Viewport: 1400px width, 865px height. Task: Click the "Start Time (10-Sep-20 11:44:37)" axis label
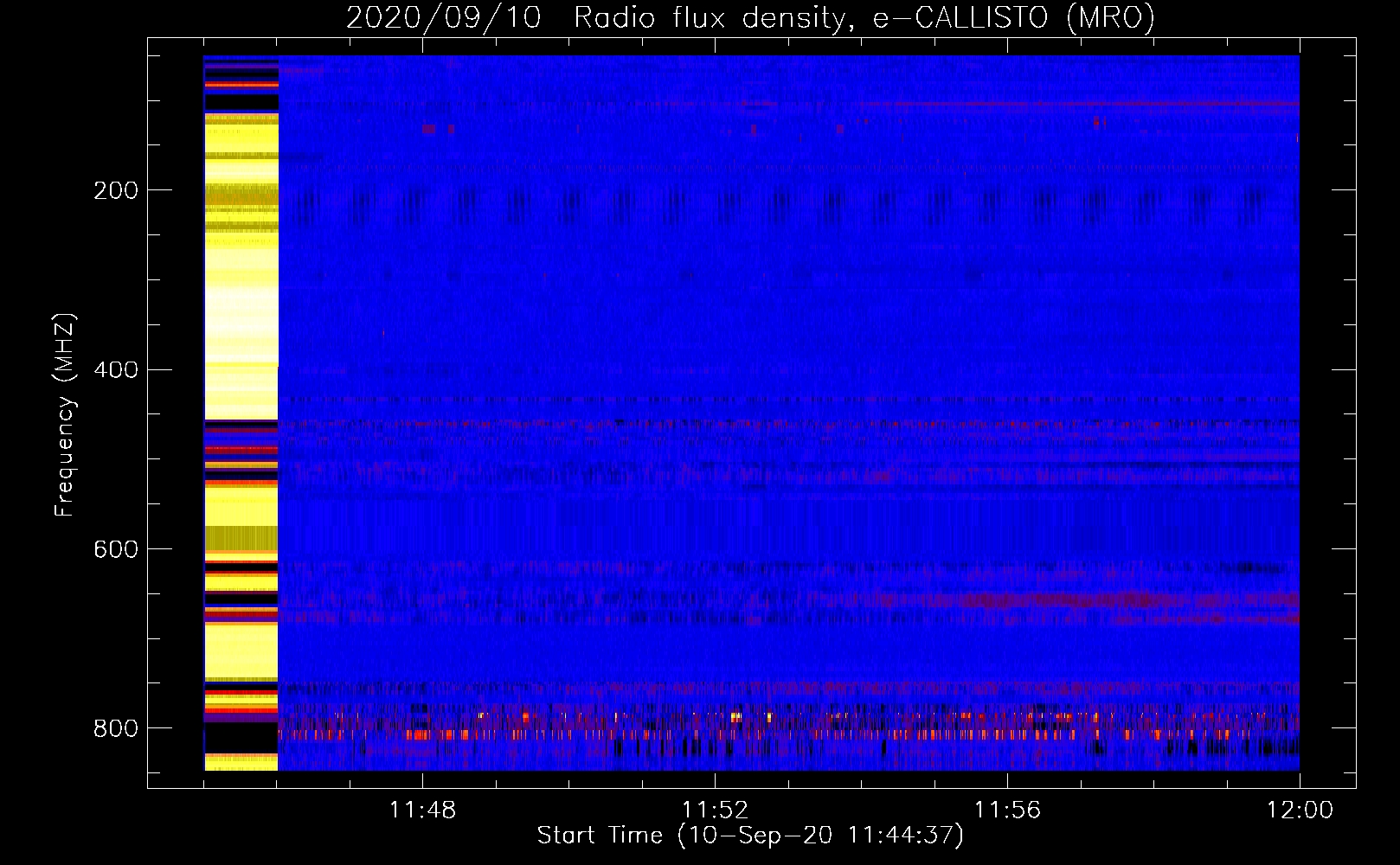[x=750, y=836]
